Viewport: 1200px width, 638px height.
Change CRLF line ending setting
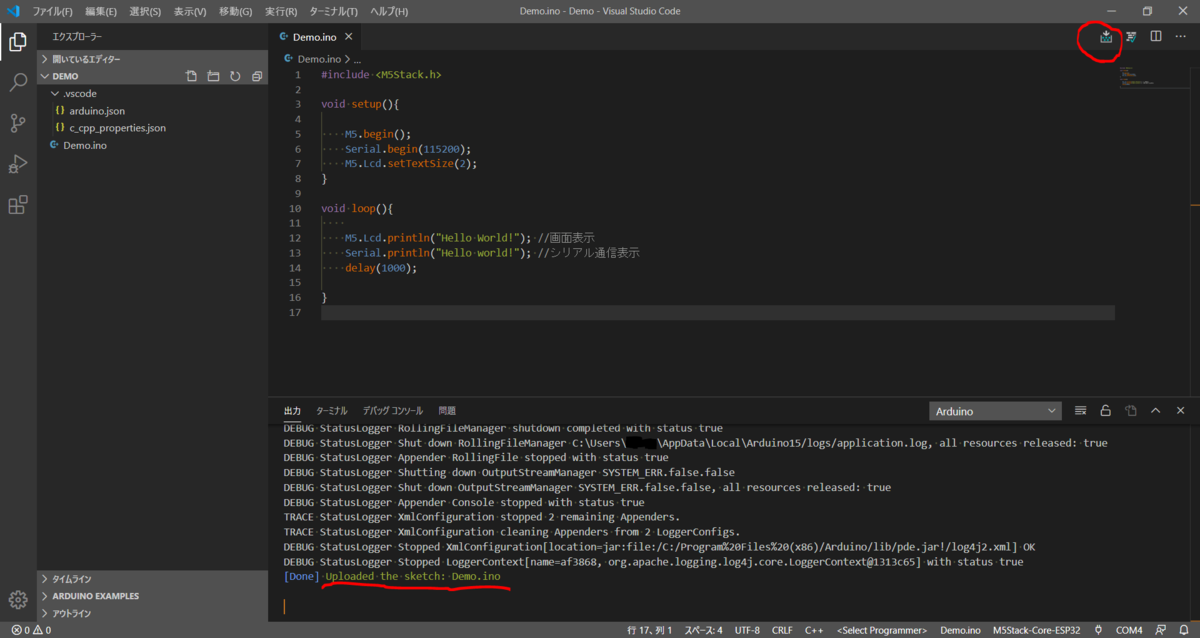pos(782,630)
